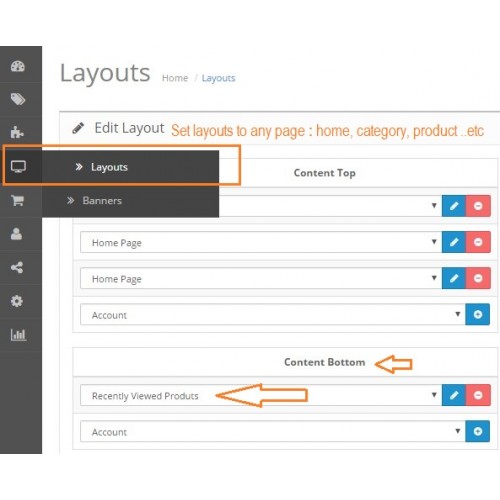Open the Account dropdown under Content Bottom
Image resolution: width=500 pixels, height=500 pixels.
click(x=273, y=431)
